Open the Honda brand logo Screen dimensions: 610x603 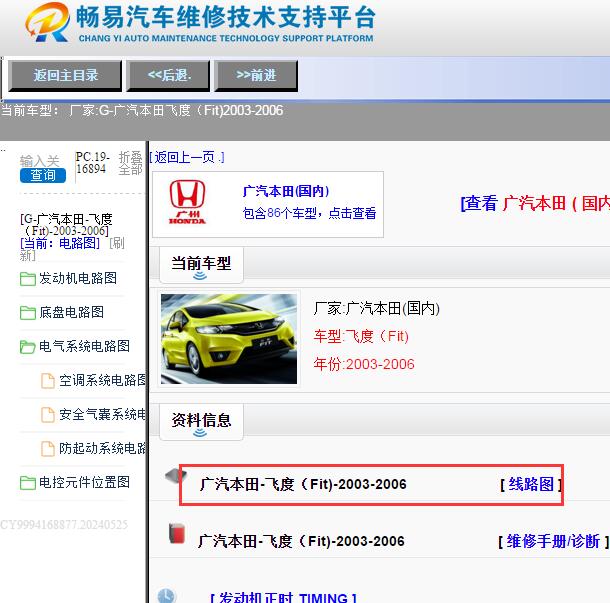tap(187, 202)
